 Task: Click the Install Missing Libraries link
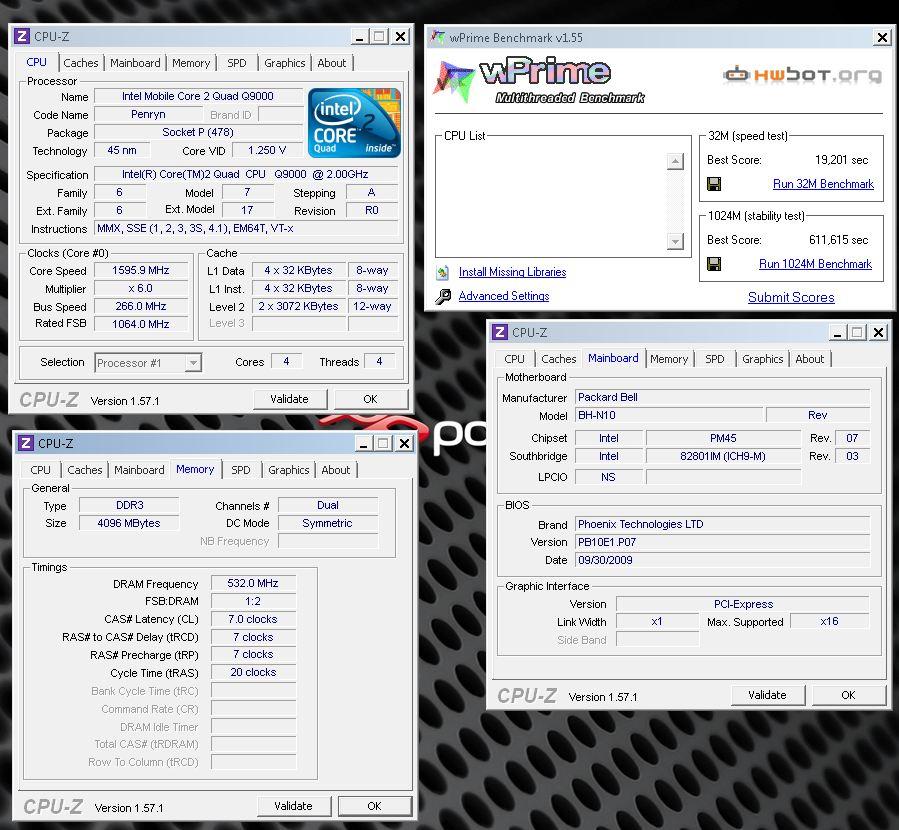[x=513, y=272]
